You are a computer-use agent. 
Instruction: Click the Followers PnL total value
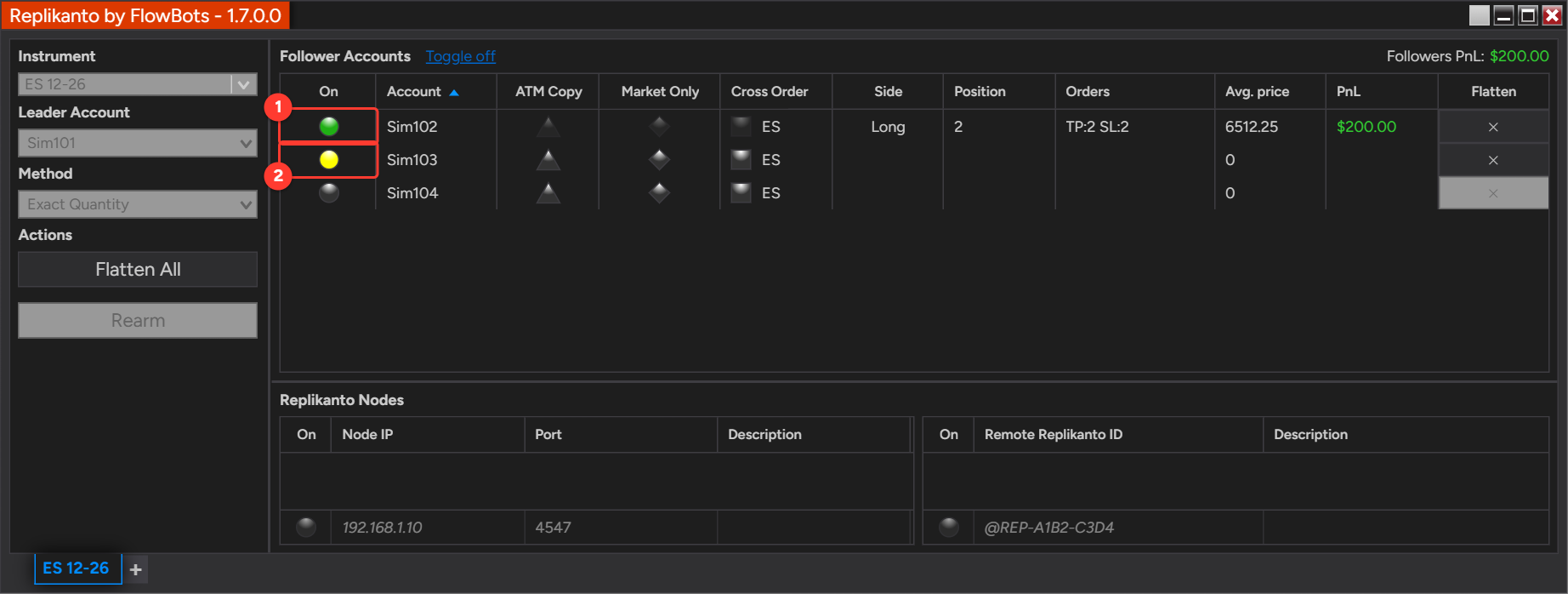click(x=1520, y=56)
